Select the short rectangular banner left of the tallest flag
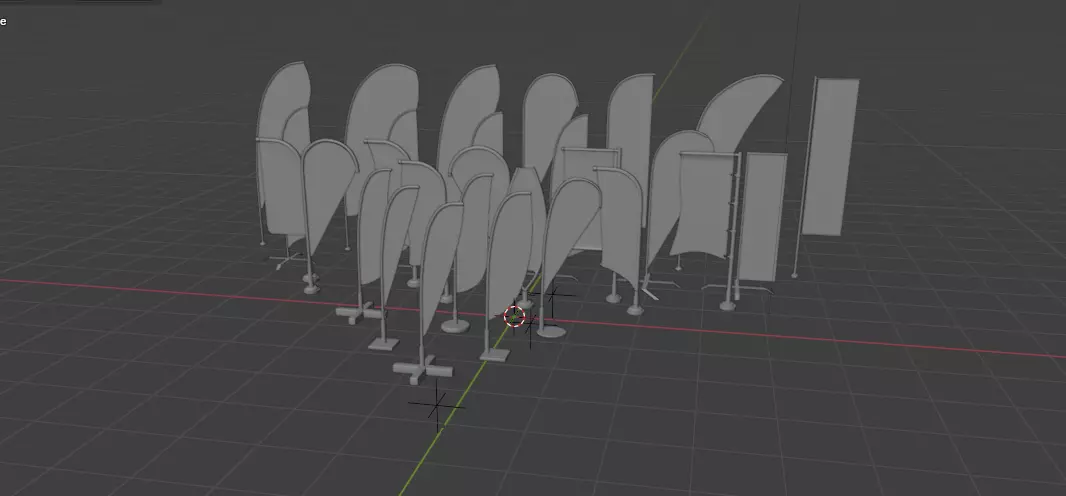The height and width of the screenshot is (496, 1066). [761, 217]
